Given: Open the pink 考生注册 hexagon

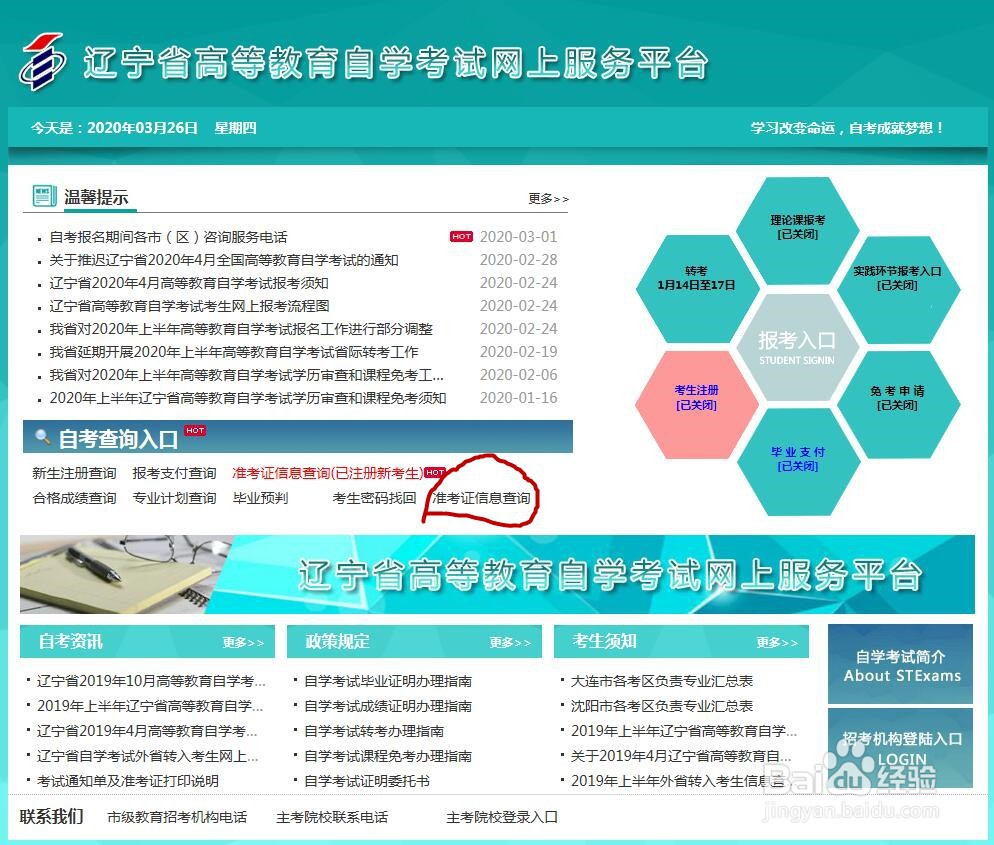Looking at the screenshot, I should [697, 404].
